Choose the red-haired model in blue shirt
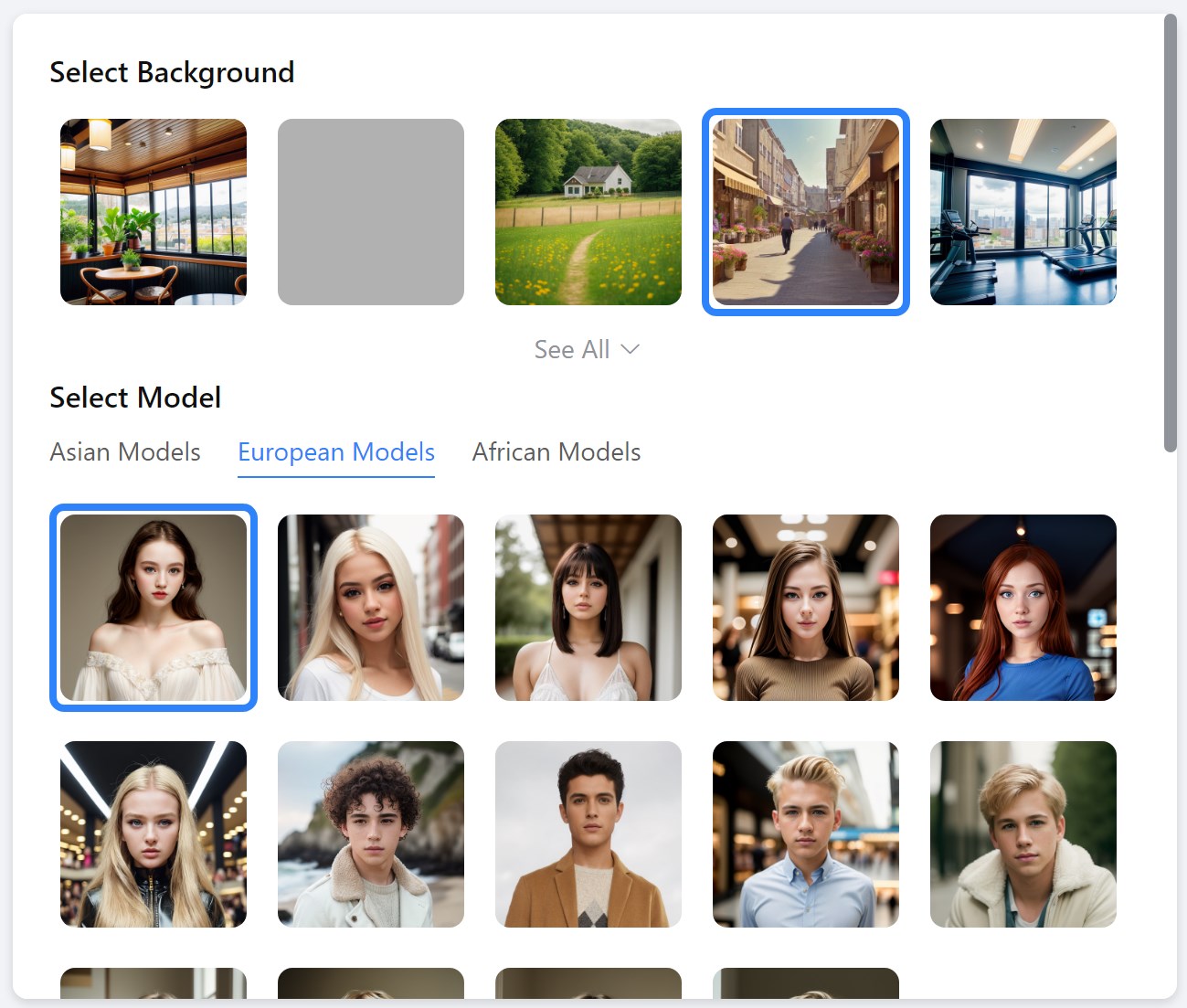 (1023, 608)
